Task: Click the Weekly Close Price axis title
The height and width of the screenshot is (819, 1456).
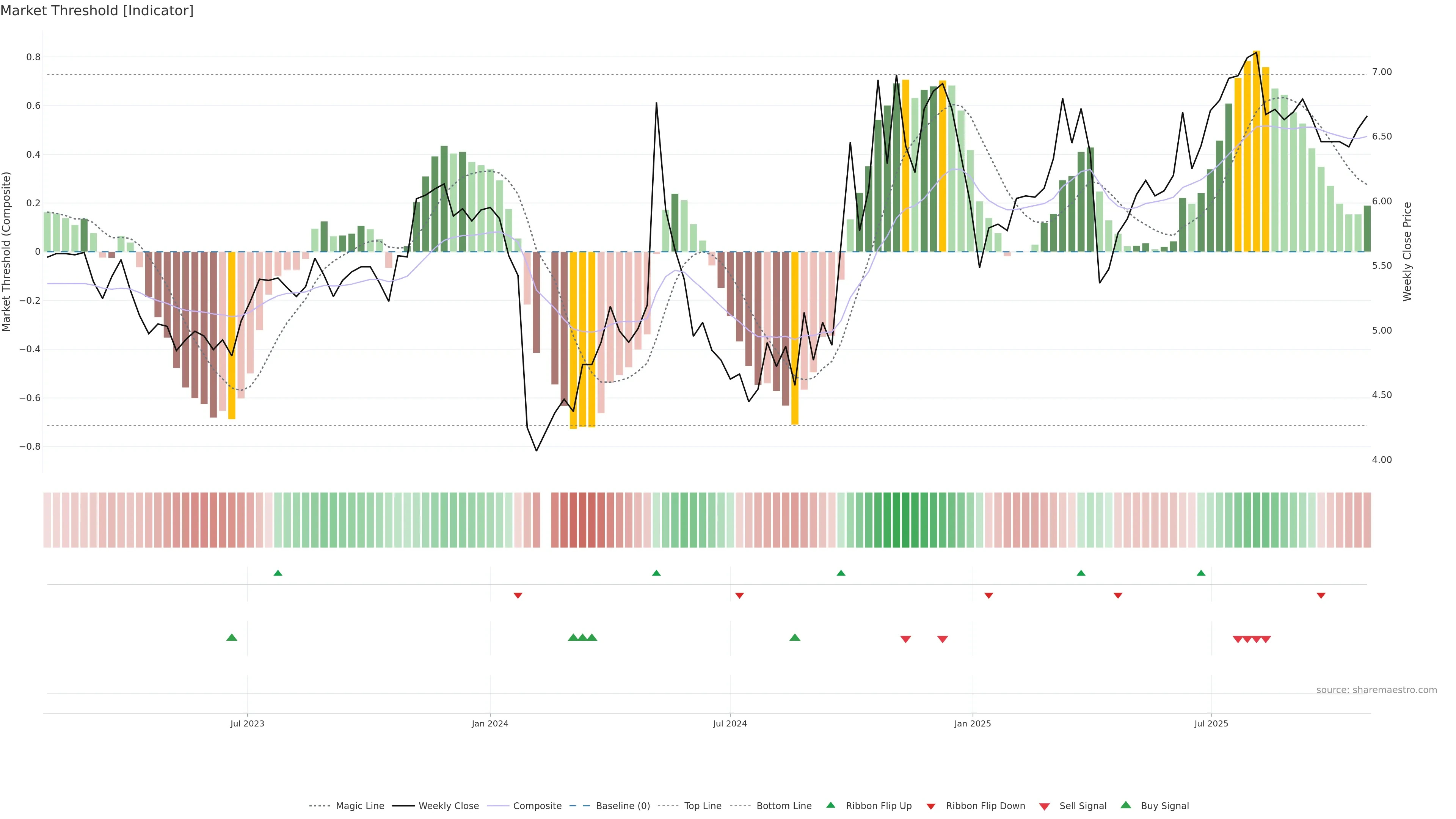Action: click(x=1407, y=251)
